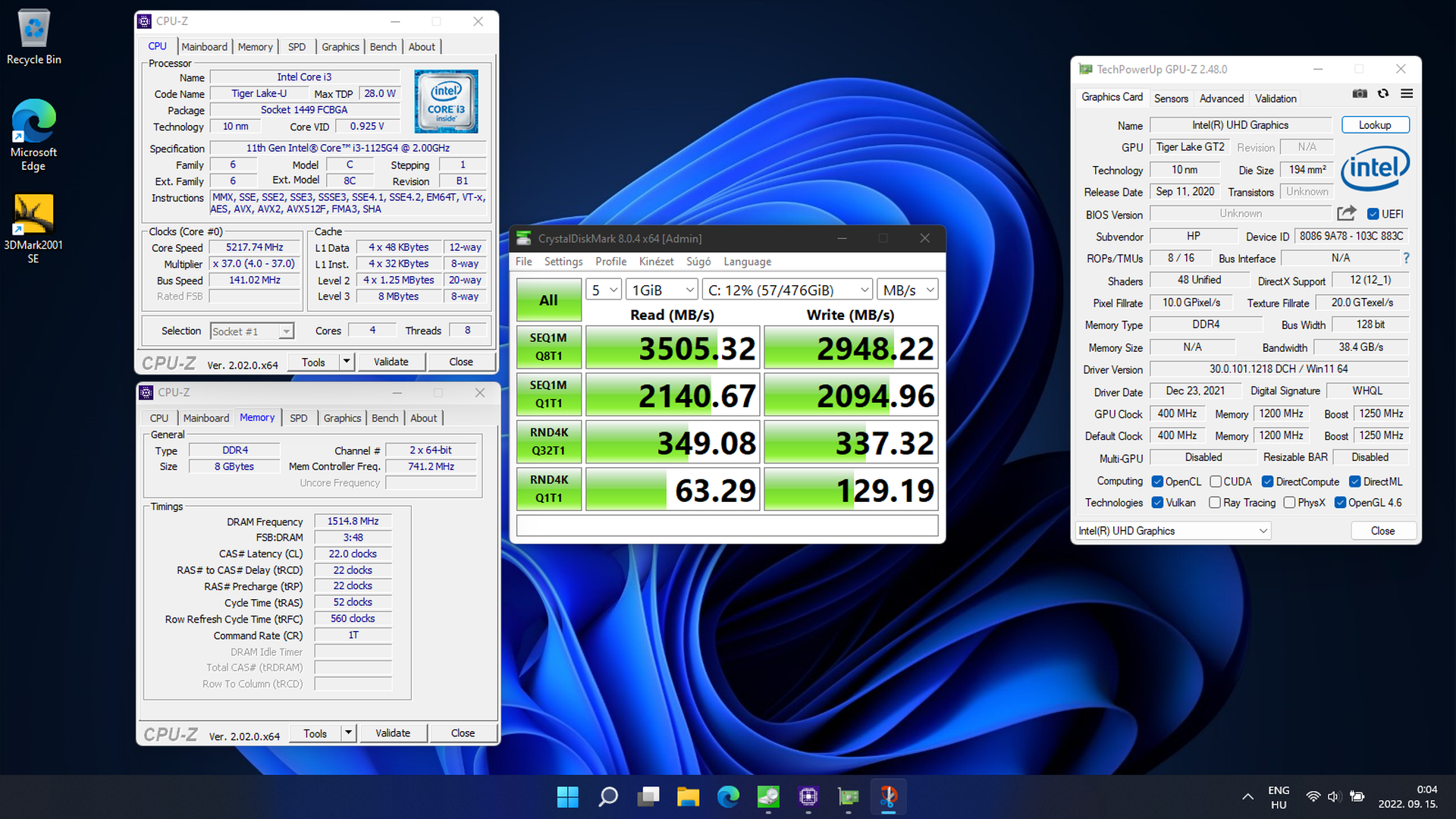Click the BIOS export share icon in GPU-Z
Viewport: 1456px width, 819px height.
point(1346,214)
